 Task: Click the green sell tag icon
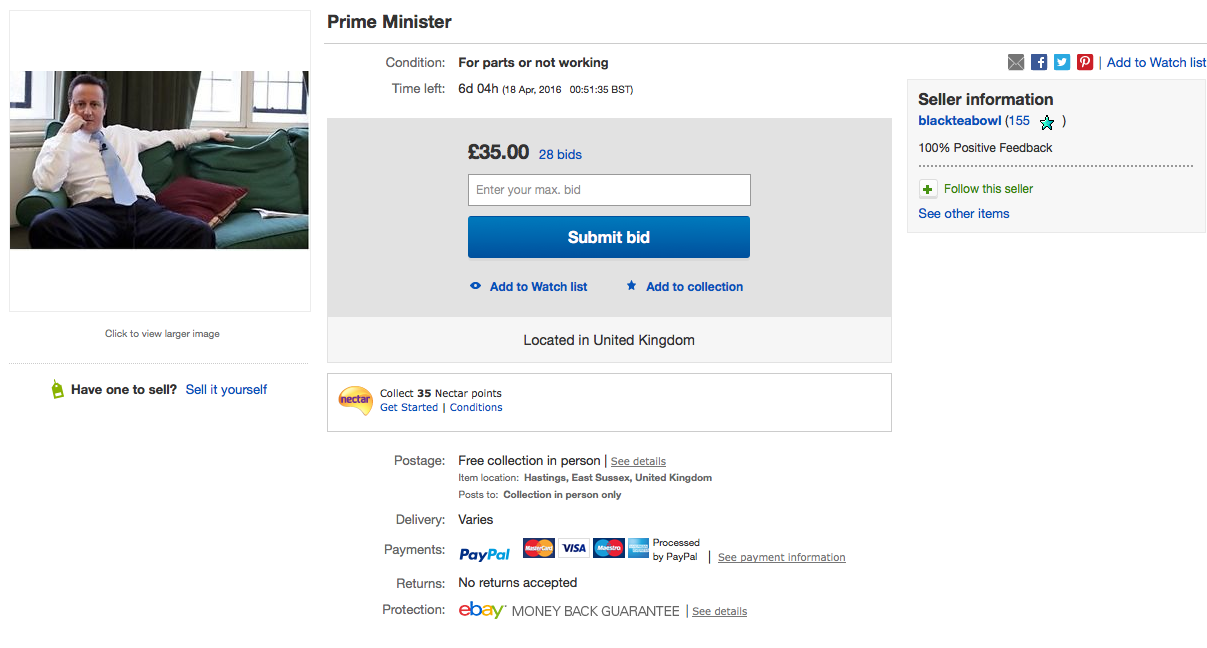57,390
